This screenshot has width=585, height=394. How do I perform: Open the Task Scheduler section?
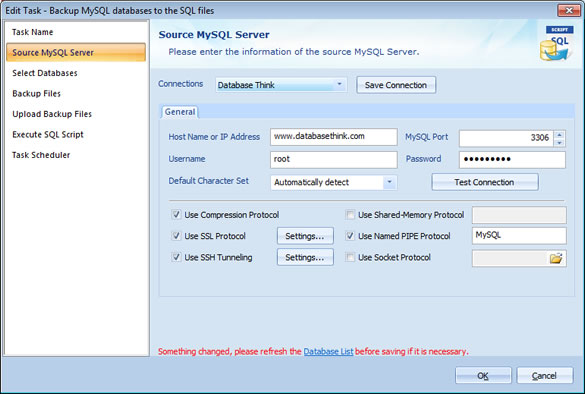(x=41, y=155)
